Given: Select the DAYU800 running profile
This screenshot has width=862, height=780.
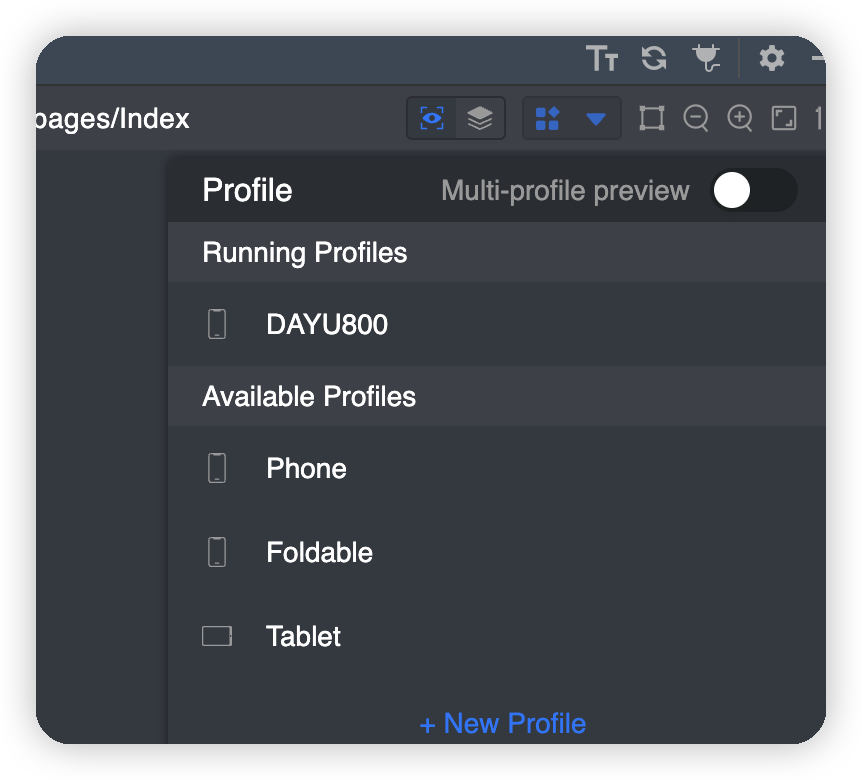Looking at the screenshot, I should (x=497, y=324).
